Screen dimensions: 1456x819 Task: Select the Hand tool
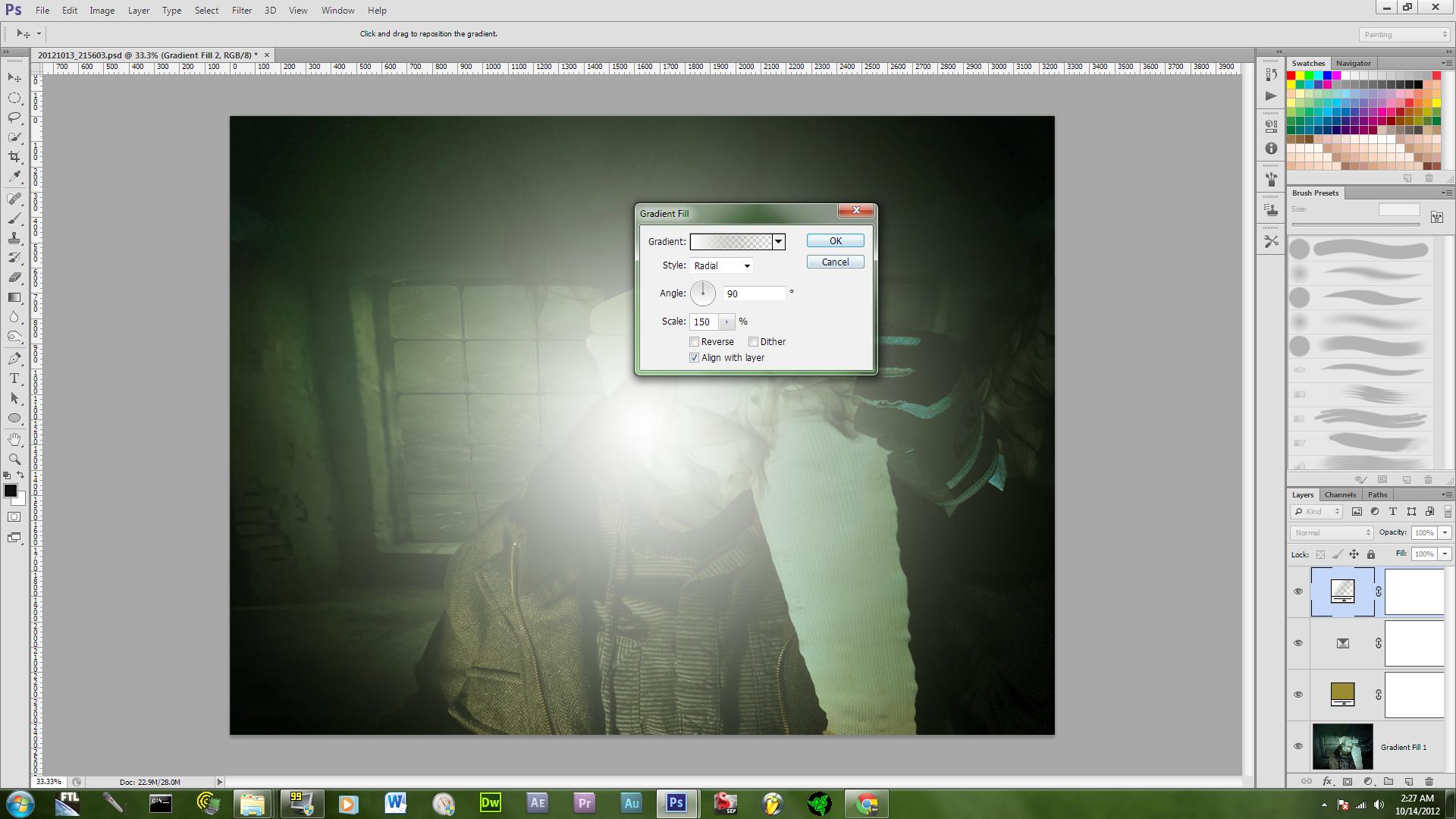pyautogui.click(x=14, y=440)
